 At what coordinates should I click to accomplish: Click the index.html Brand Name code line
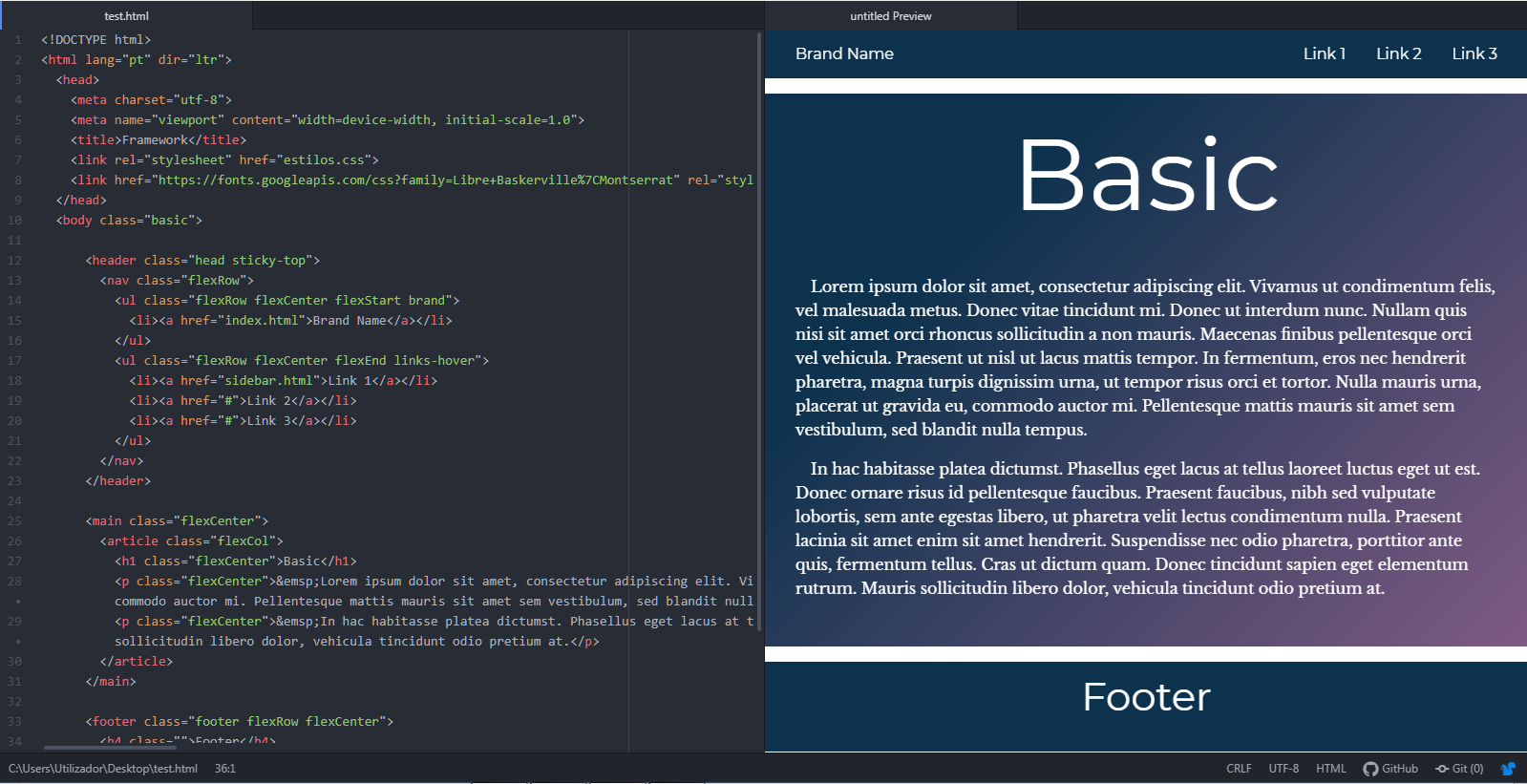[x=290, y=321]
